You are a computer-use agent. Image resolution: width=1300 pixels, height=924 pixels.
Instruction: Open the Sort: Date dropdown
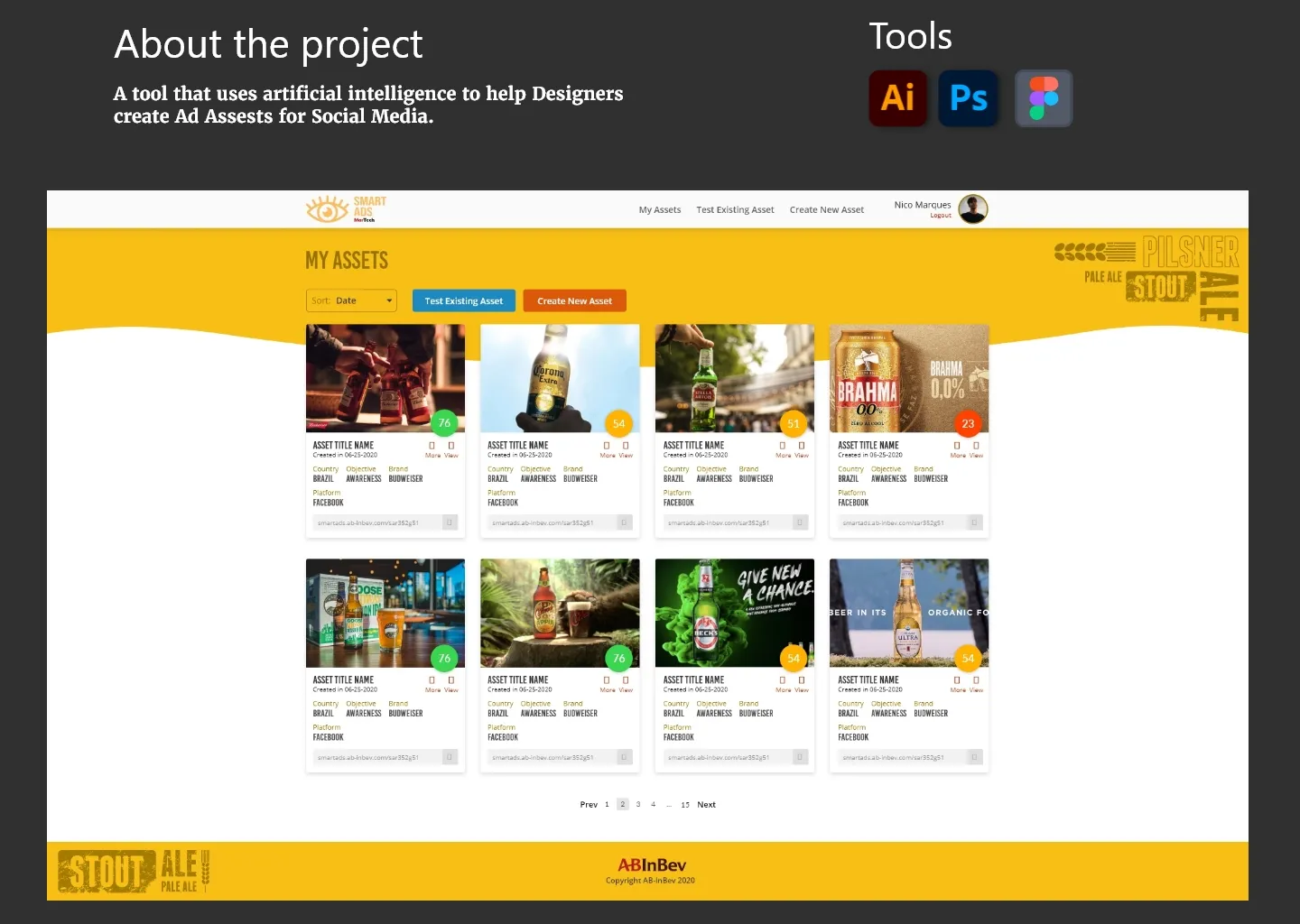(x=351, y=300)
